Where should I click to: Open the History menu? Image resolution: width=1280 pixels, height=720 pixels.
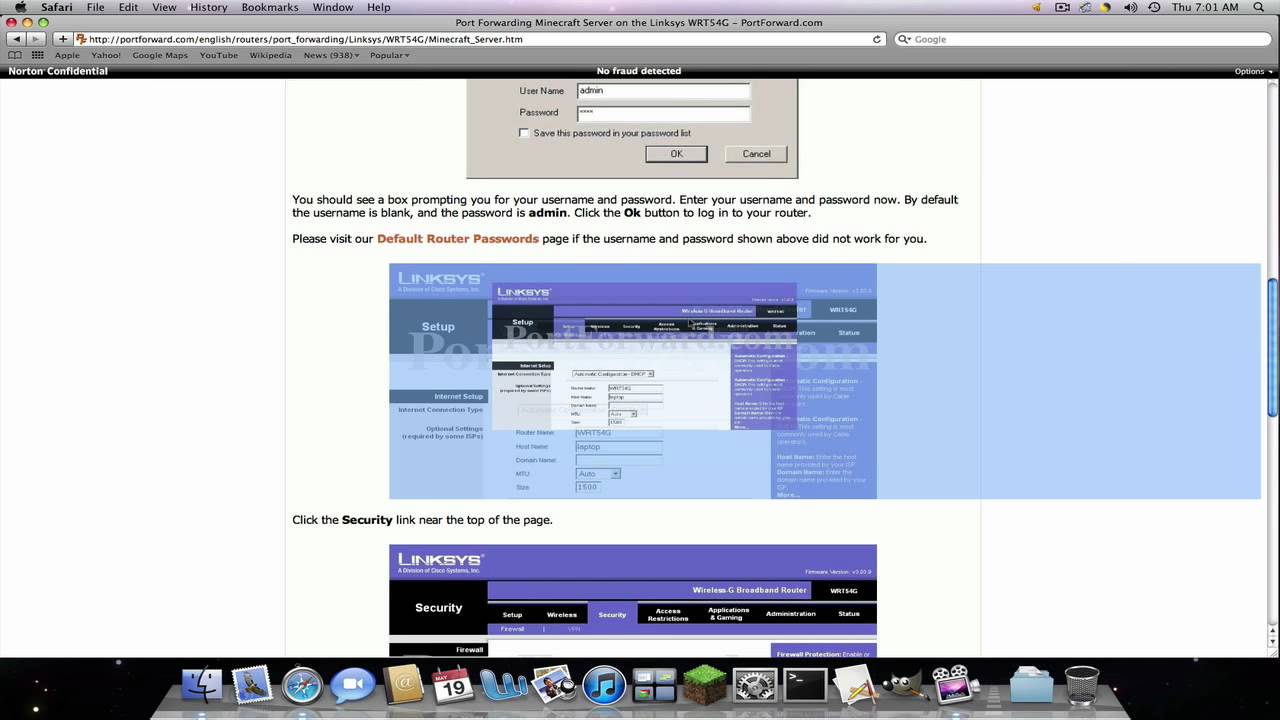(x=208, y=7)
